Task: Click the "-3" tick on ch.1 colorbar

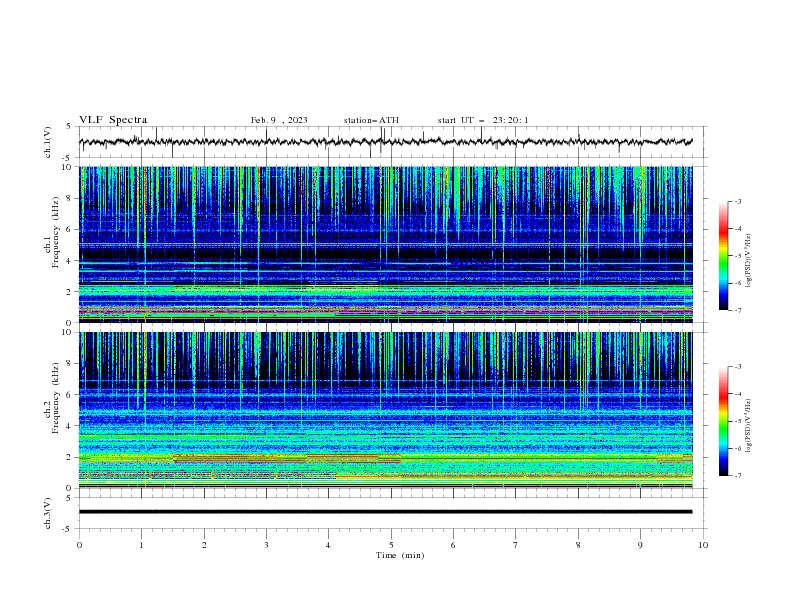Action: click(x=737, y=201)
